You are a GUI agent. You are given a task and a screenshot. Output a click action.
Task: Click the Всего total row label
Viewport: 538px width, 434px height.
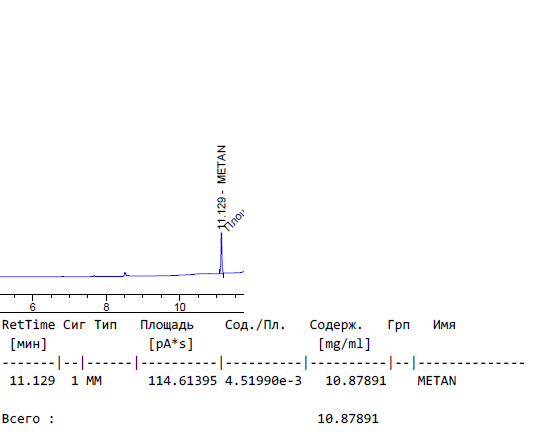coord(28,419)
